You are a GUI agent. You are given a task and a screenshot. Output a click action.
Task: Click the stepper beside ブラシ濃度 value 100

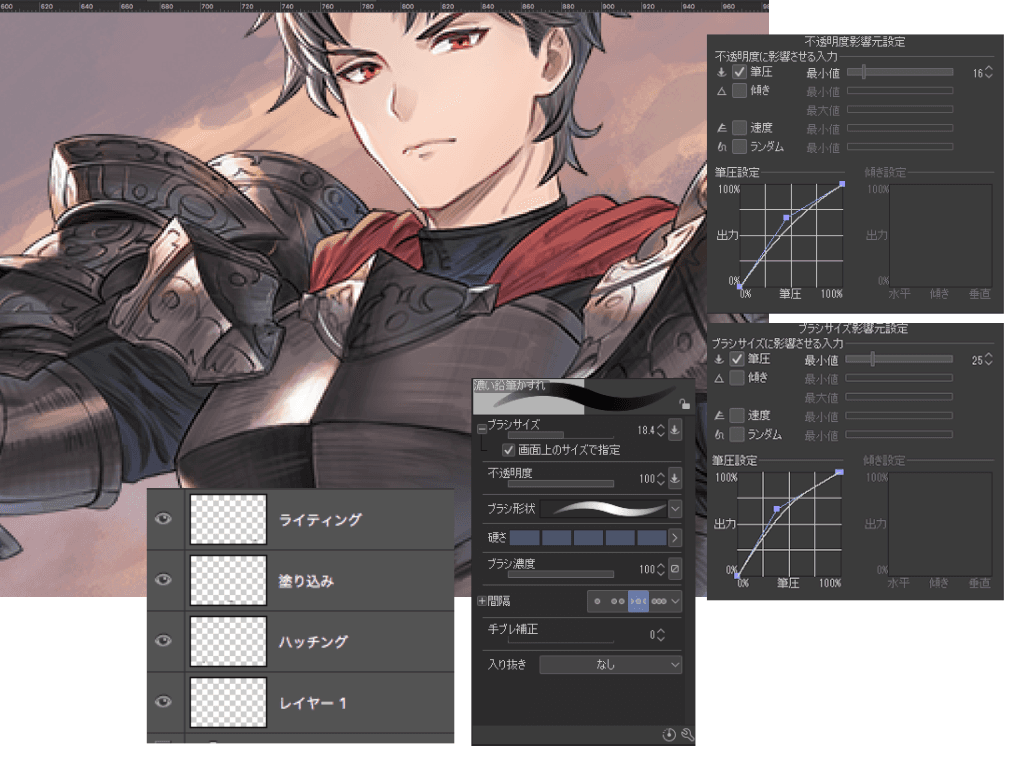[x=661, y=569]
